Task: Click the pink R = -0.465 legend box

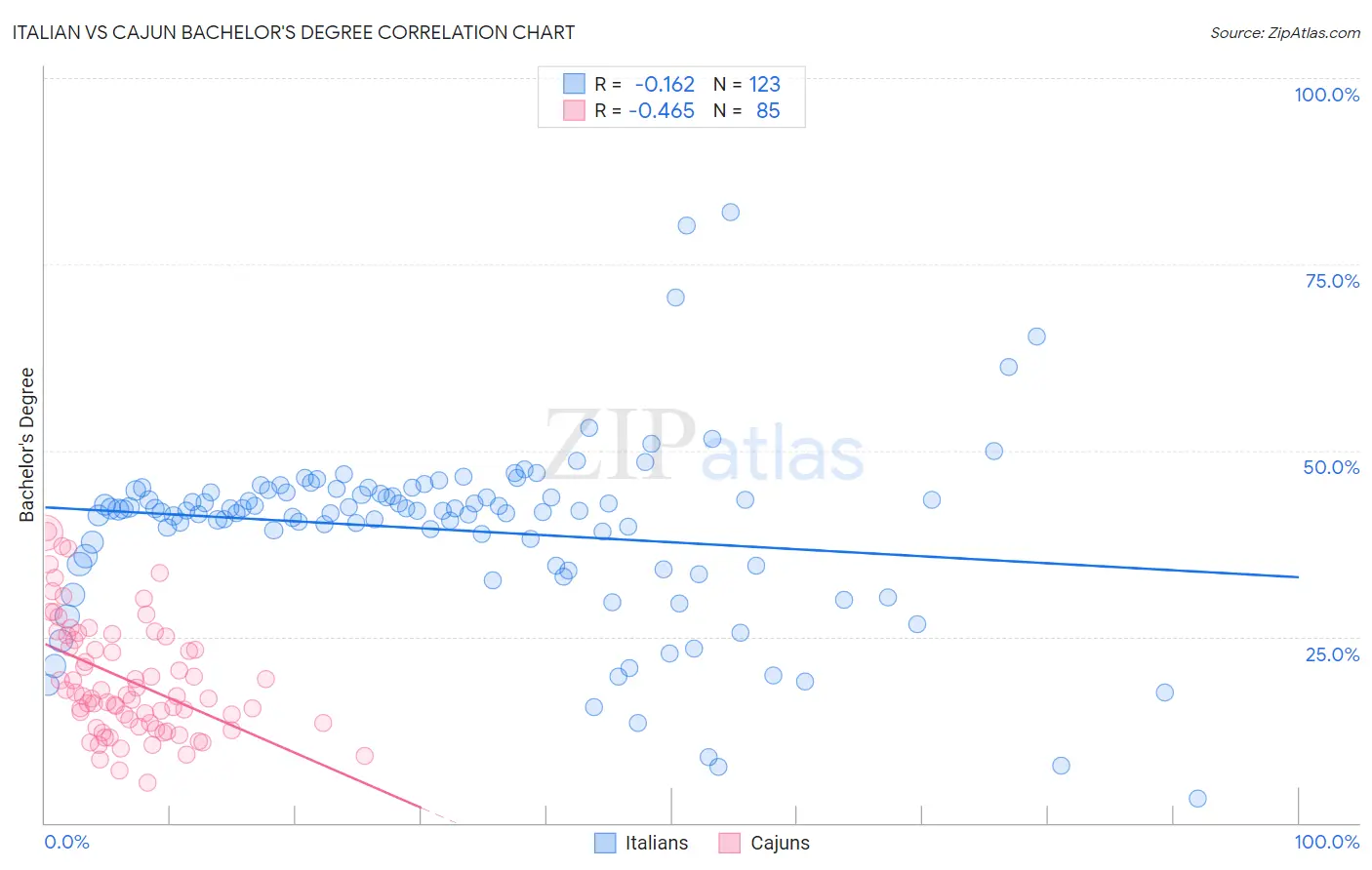Action: click(x=574, y=110)
